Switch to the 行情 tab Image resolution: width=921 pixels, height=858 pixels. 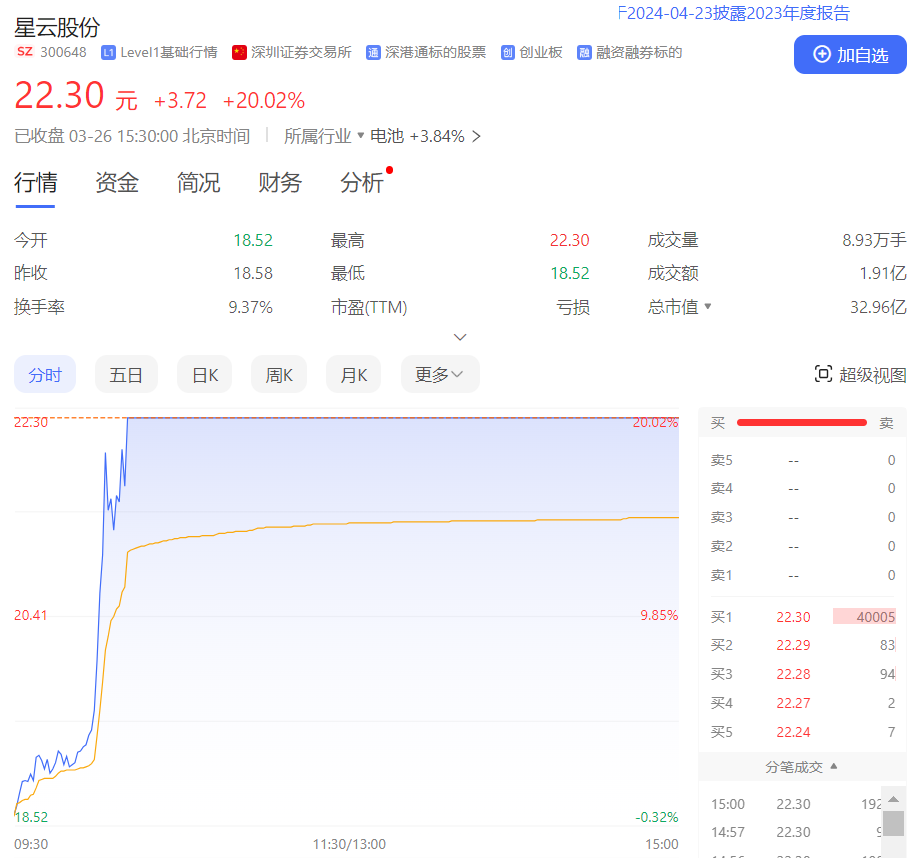coord(35,183)
